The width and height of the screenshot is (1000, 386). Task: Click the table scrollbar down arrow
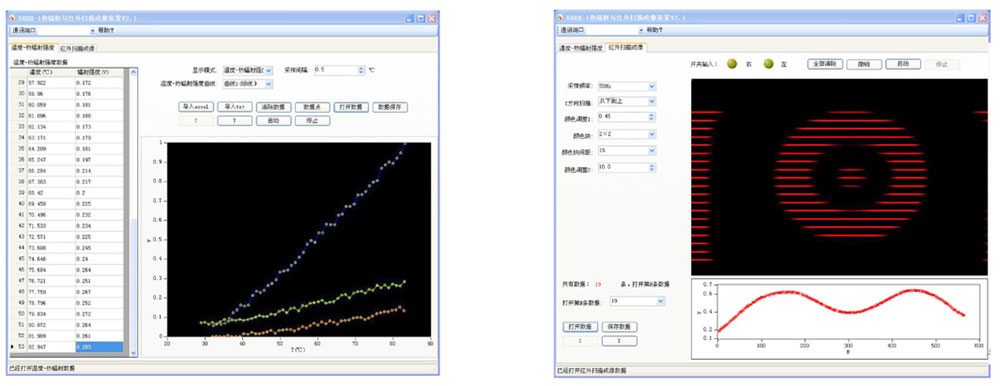click(133, 352)
